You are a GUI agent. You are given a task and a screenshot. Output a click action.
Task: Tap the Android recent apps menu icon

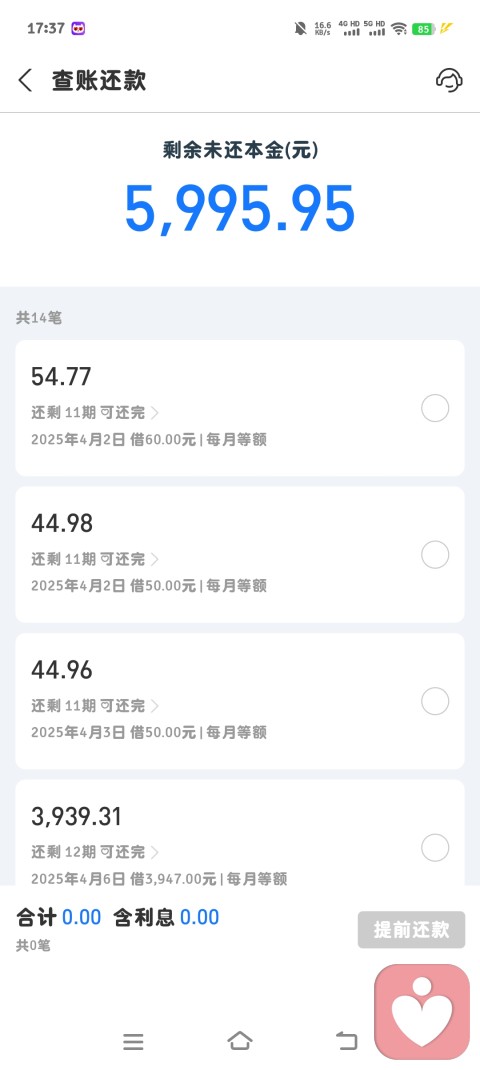pyautogui.click(x=133, y=1041)
